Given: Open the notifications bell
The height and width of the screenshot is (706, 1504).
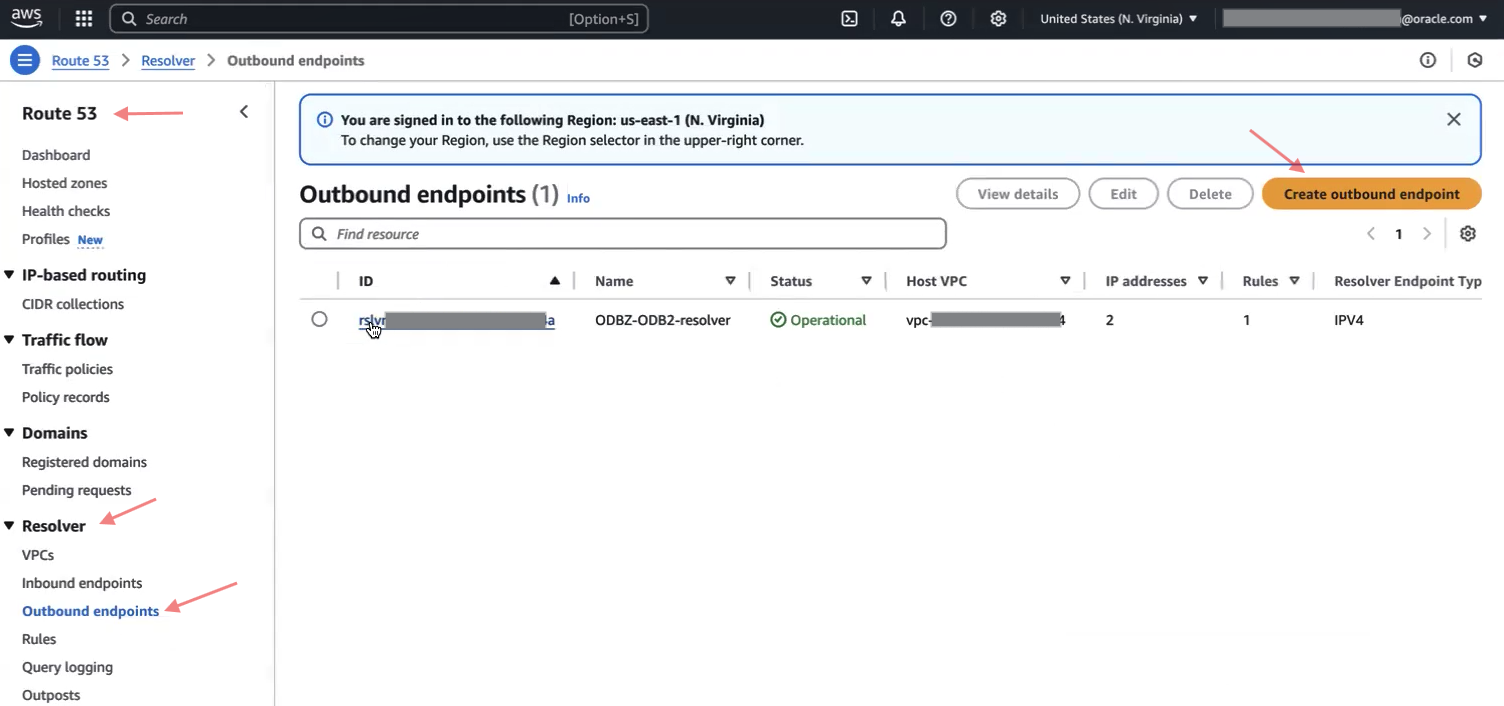Looking at the screenshot, I should 898,18.
